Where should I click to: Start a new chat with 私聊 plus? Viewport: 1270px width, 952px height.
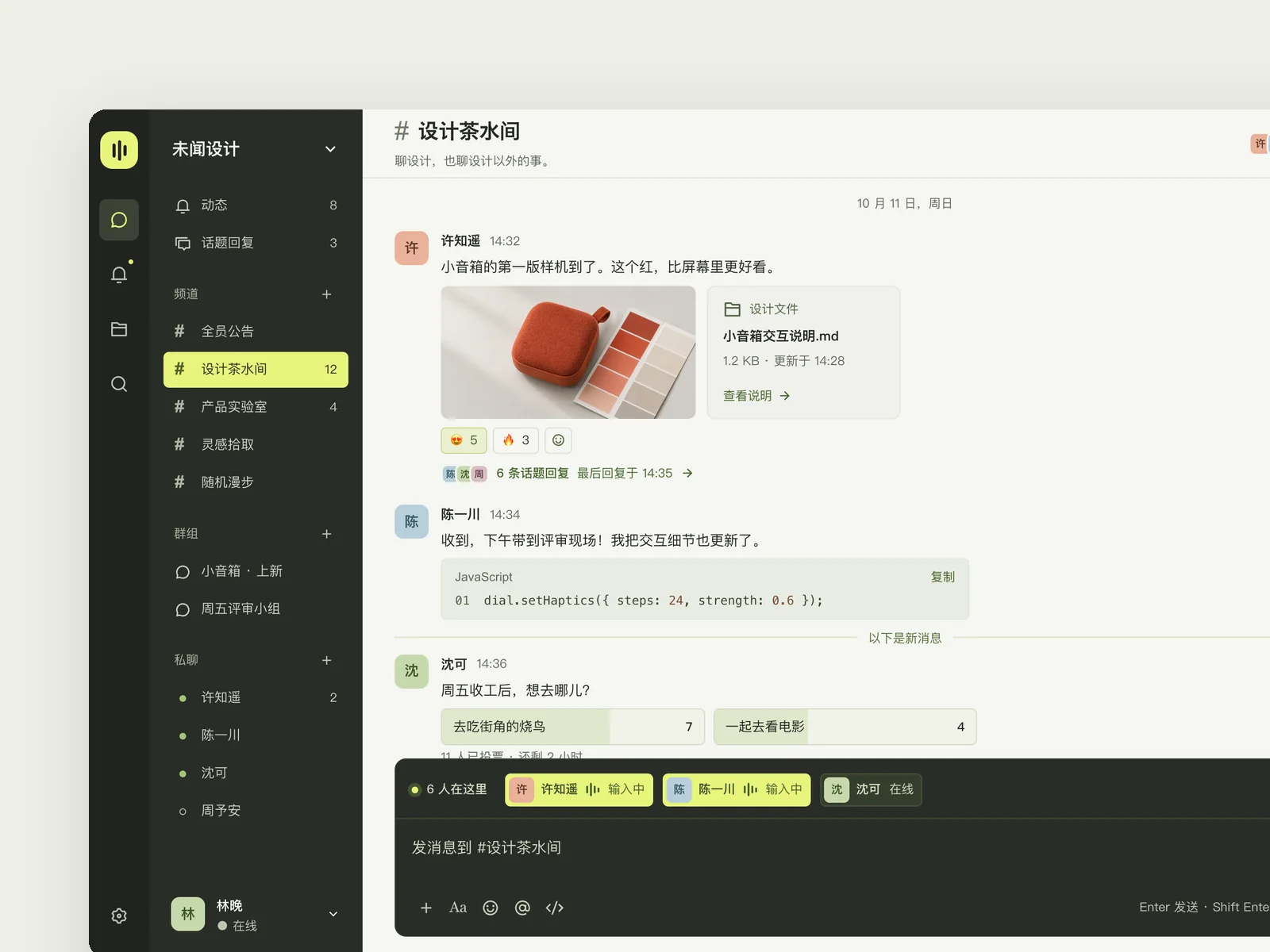click(326, 660)
